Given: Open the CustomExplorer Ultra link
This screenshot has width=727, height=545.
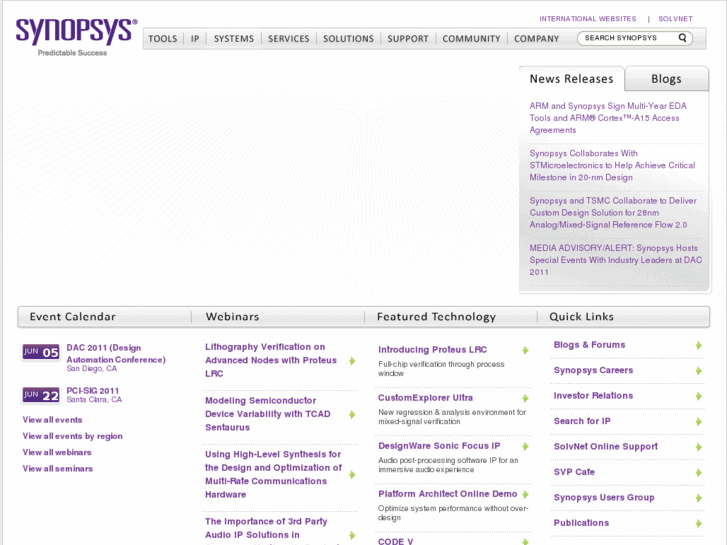Looking at the screenshot, I should (x=425, y=398).
